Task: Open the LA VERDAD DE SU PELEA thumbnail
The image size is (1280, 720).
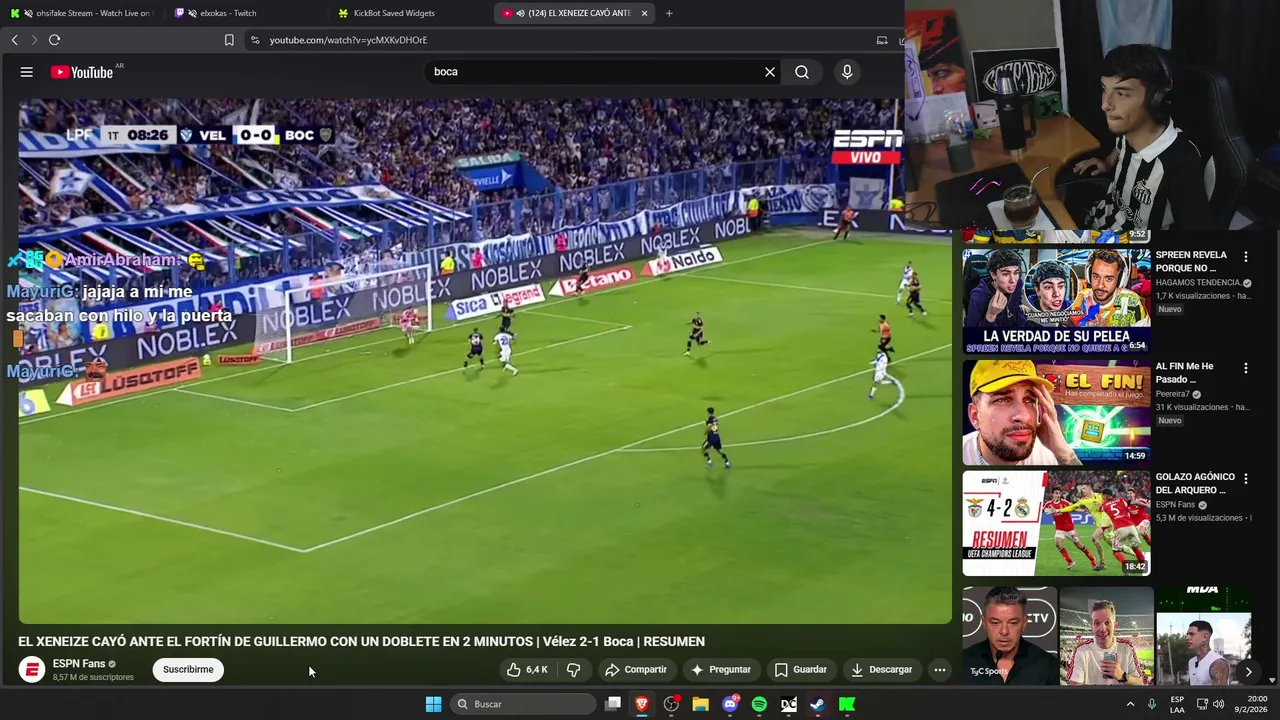Action: [1056, 301]
